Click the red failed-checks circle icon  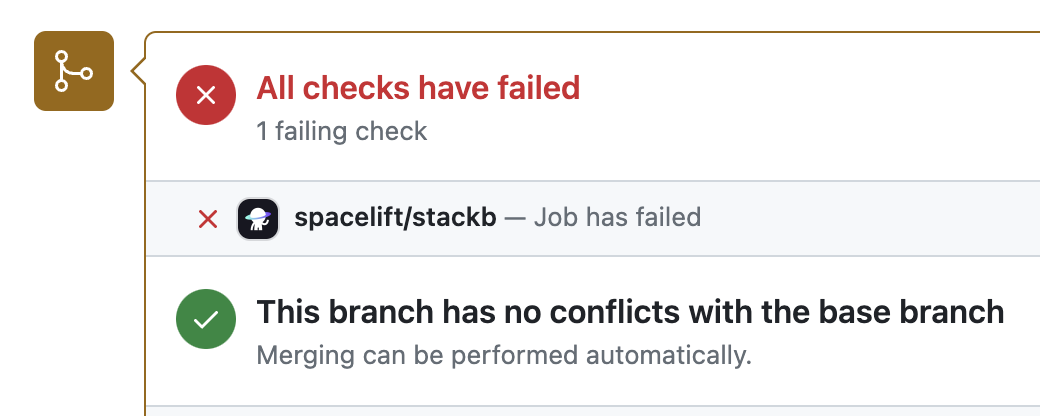tap(206, 96)
